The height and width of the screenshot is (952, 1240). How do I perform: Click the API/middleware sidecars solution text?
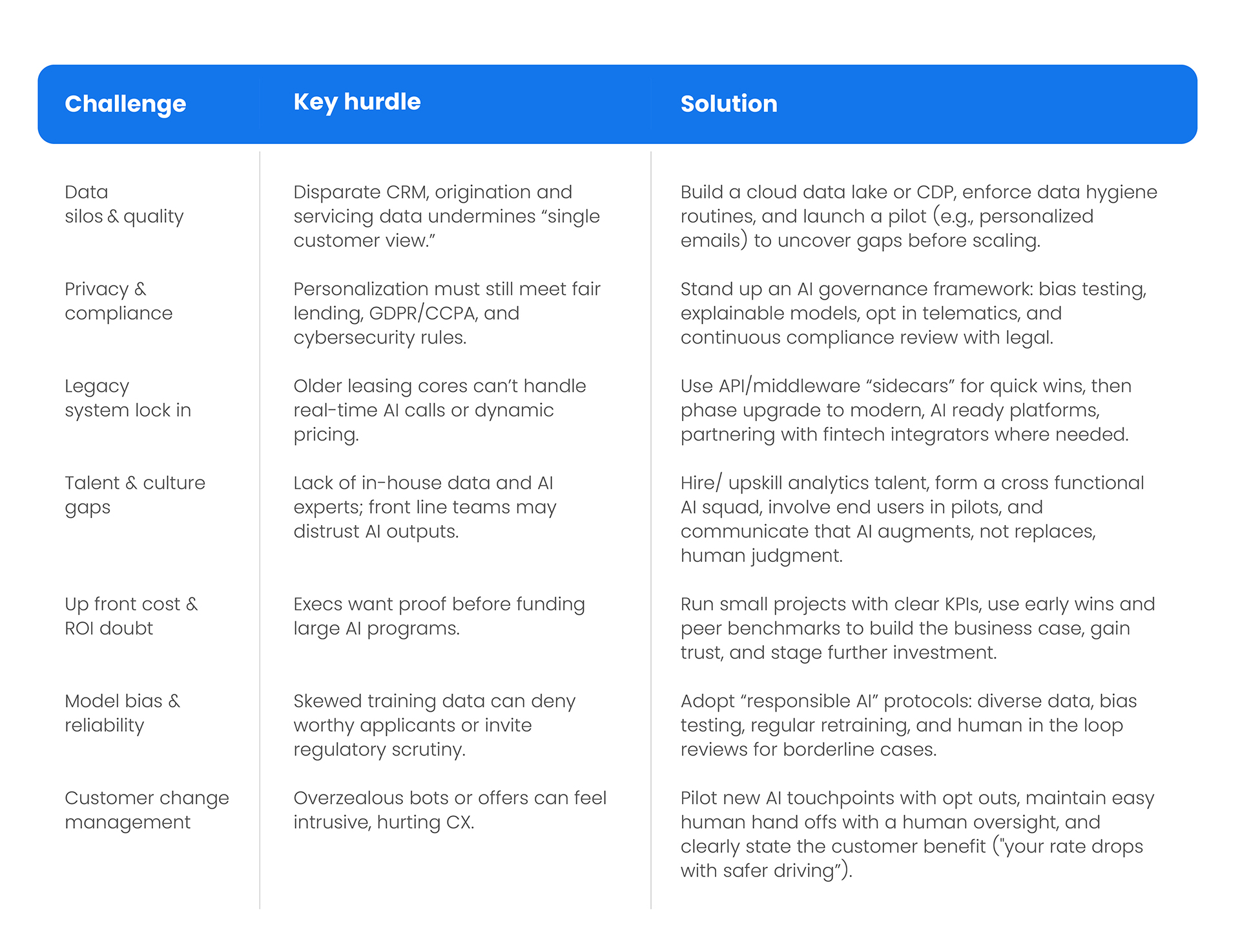906,410
